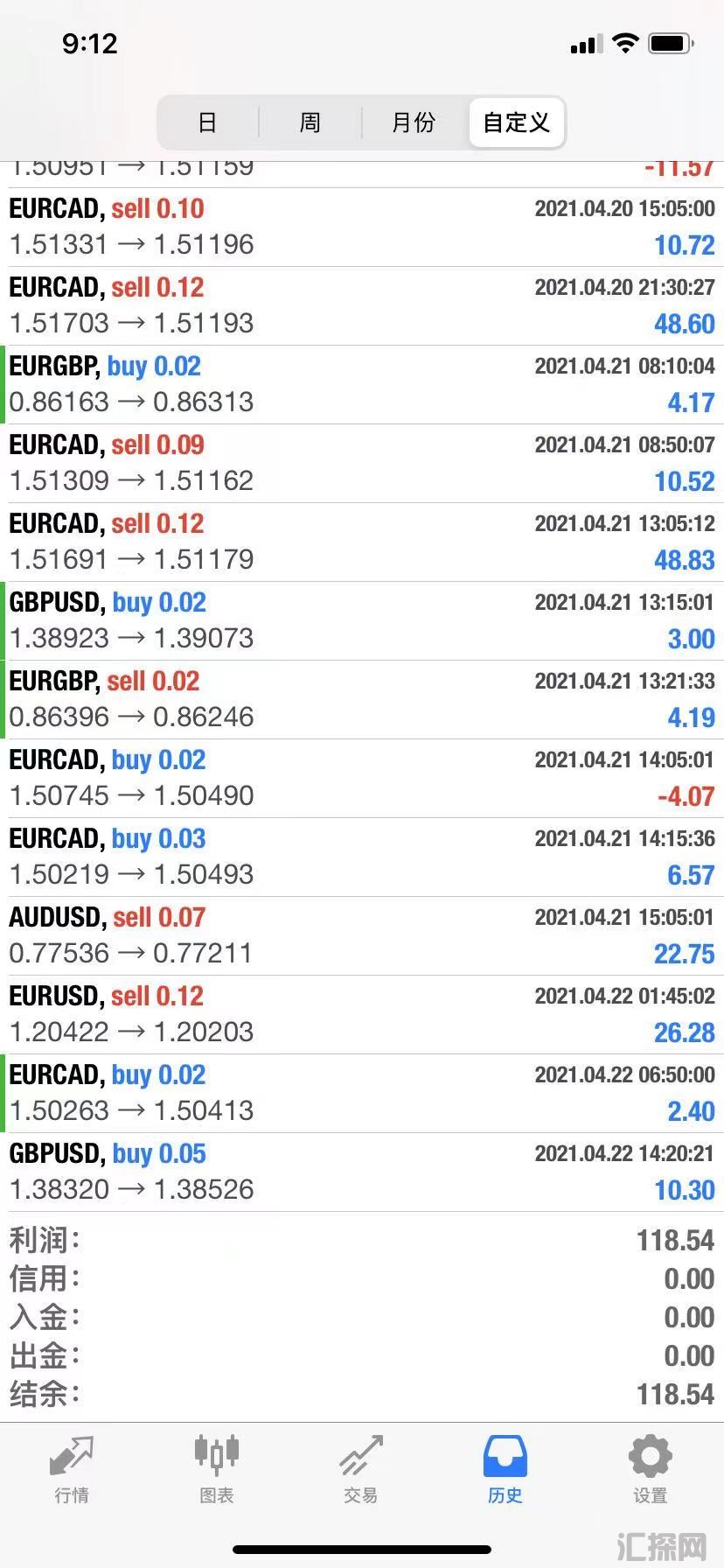Image resolution: width=724 pixels, height=1568 pixels.
Task: Open the GBPUSD buy 0.05 trade entry
Action: coord(362,1172)
